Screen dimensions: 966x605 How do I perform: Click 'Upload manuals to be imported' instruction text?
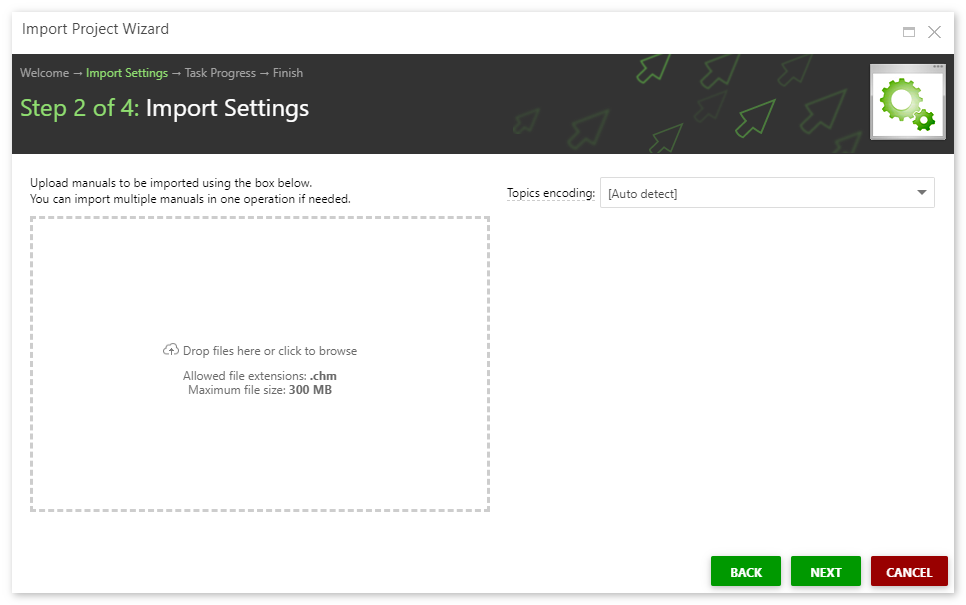click(x=171, y=183)
